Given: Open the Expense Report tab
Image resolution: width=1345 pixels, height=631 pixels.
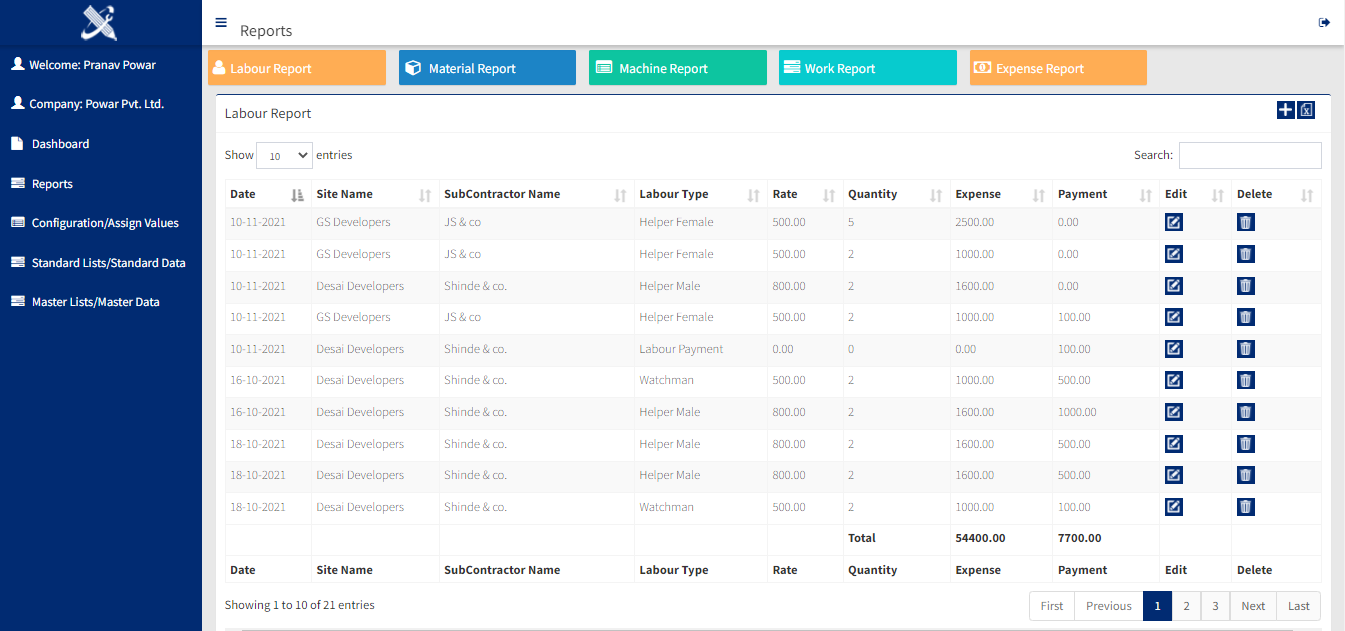Looking at the screenshot, I should click(1057, 68).
